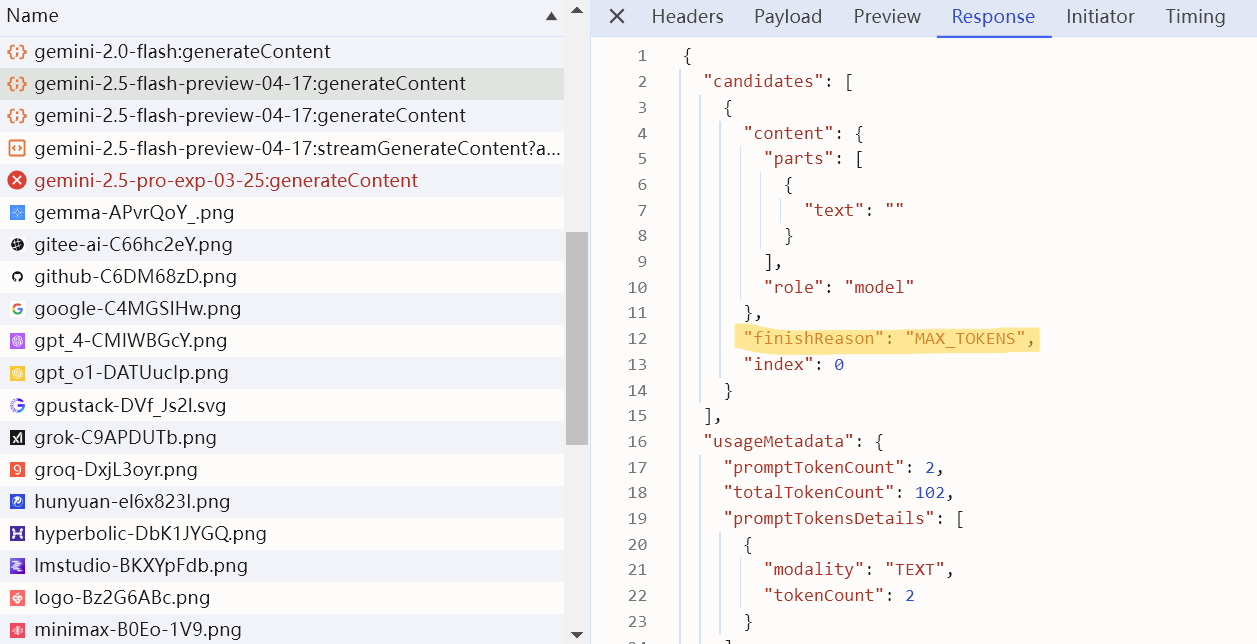Click the grok-C9APDUTb.png file icon
The height and width of the screenshot is (644, 1257).
[x=17, y=438]
